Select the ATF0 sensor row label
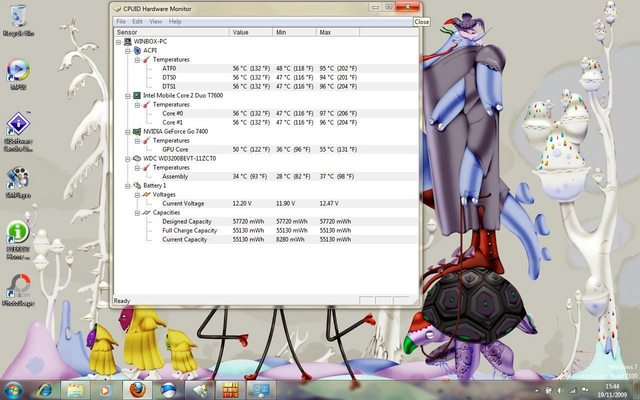Image resolution: width=640 pixels, height=400 pixels. point(169,69)
